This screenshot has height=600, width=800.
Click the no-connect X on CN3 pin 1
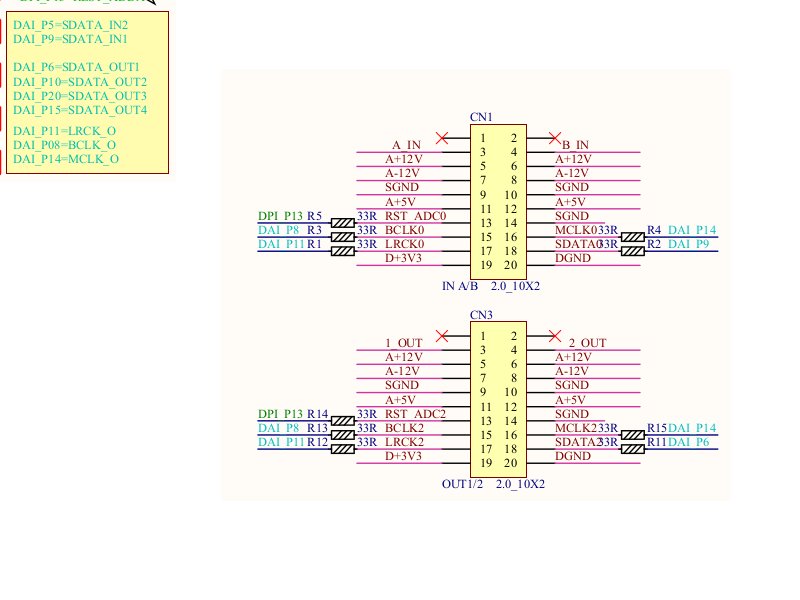[x=442, y=336]
